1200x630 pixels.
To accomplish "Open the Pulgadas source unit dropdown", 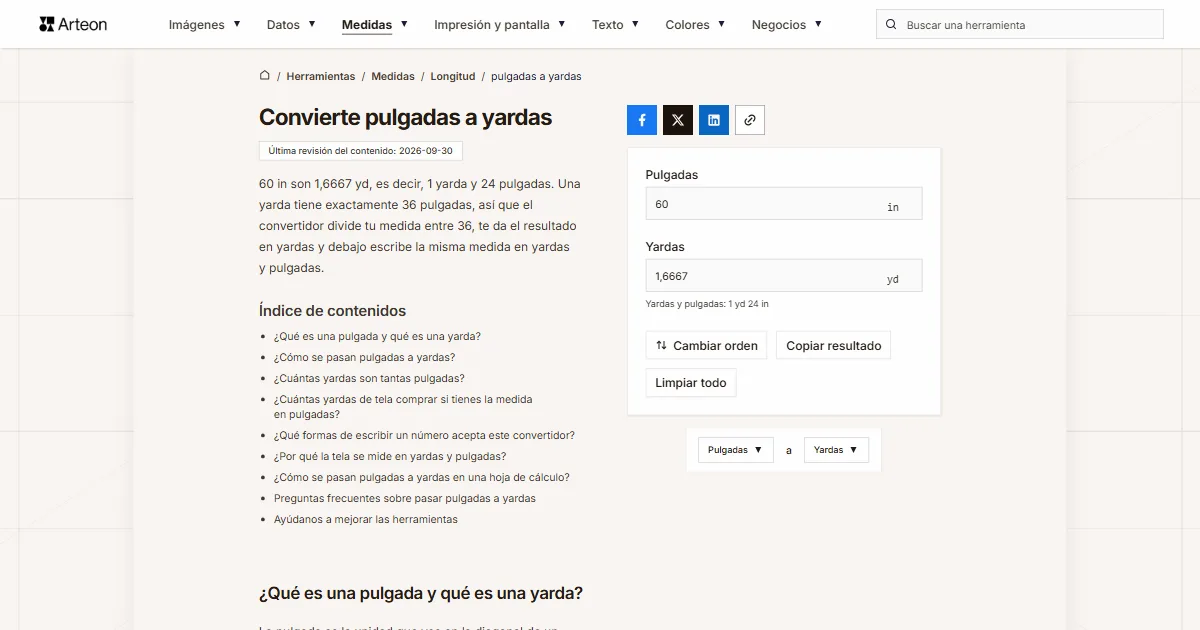I will coord(736,450).
